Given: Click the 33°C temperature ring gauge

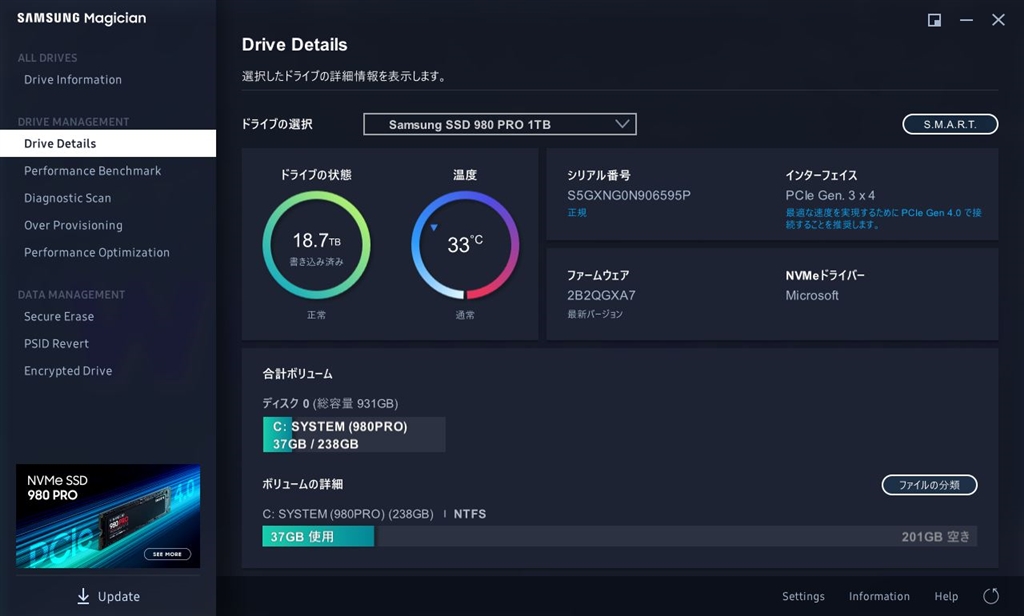Looking at the screenshot, I should pyautogui.click(x=465, y=245).
